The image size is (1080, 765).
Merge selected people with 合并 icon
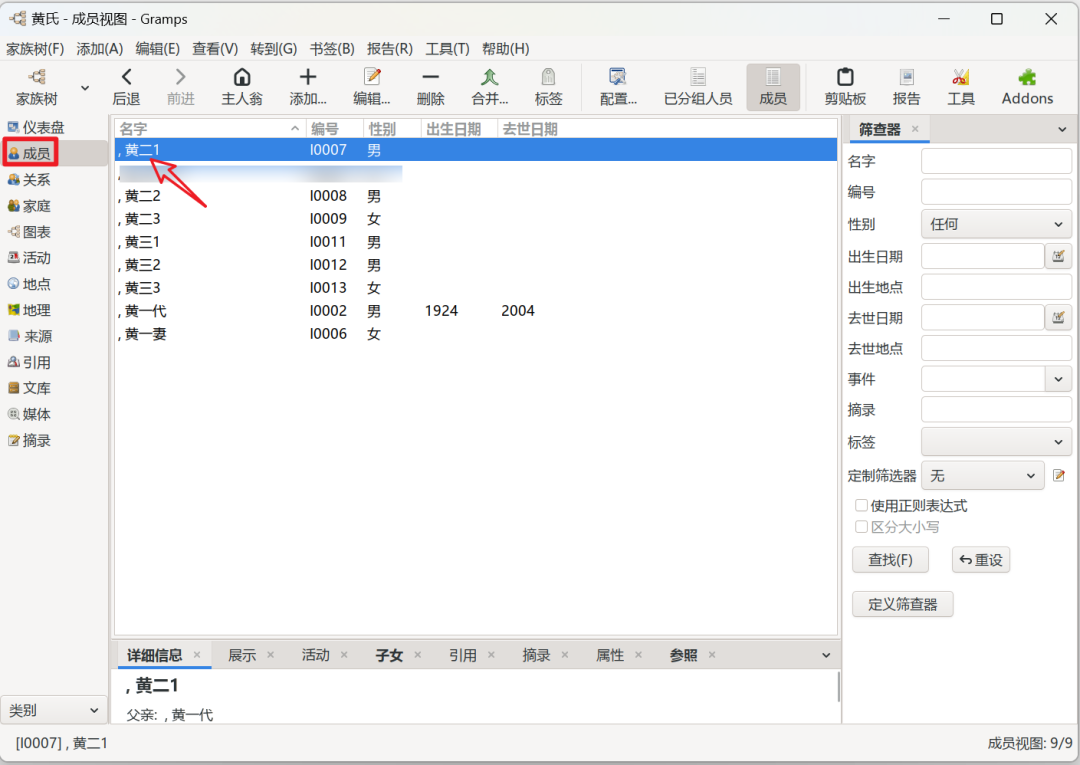pyautogui.click(x=489, y=86)
